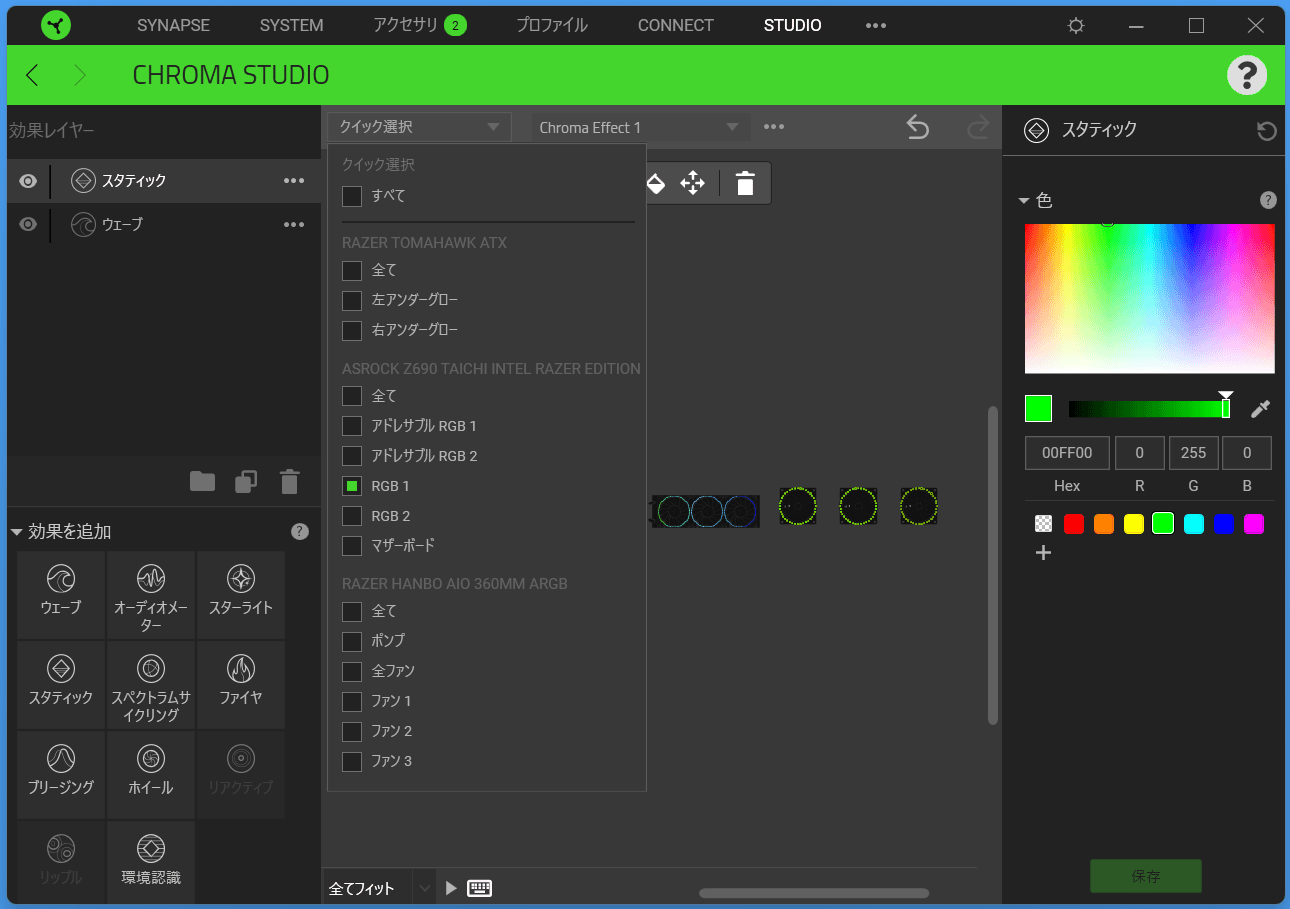Add the Spectrum Cycling effect

tap(151, 684)
